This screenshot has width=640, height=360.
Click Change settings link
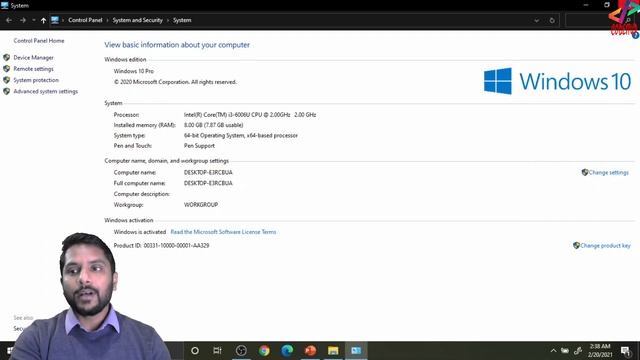tap(609, 173)
